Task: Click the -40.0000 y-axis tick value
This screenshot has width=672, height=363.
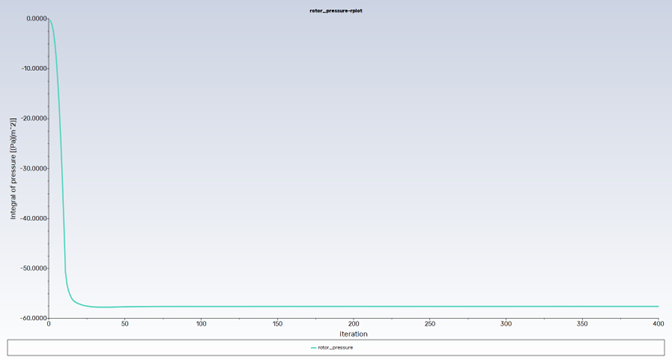Action: point(34,219)
